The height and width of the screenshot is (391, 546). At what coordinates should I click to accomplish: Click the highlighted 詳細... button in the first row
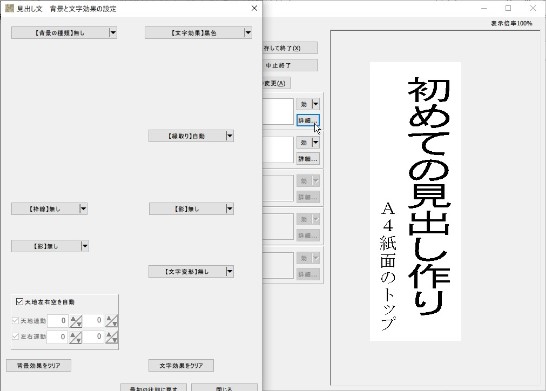[308, 120]
